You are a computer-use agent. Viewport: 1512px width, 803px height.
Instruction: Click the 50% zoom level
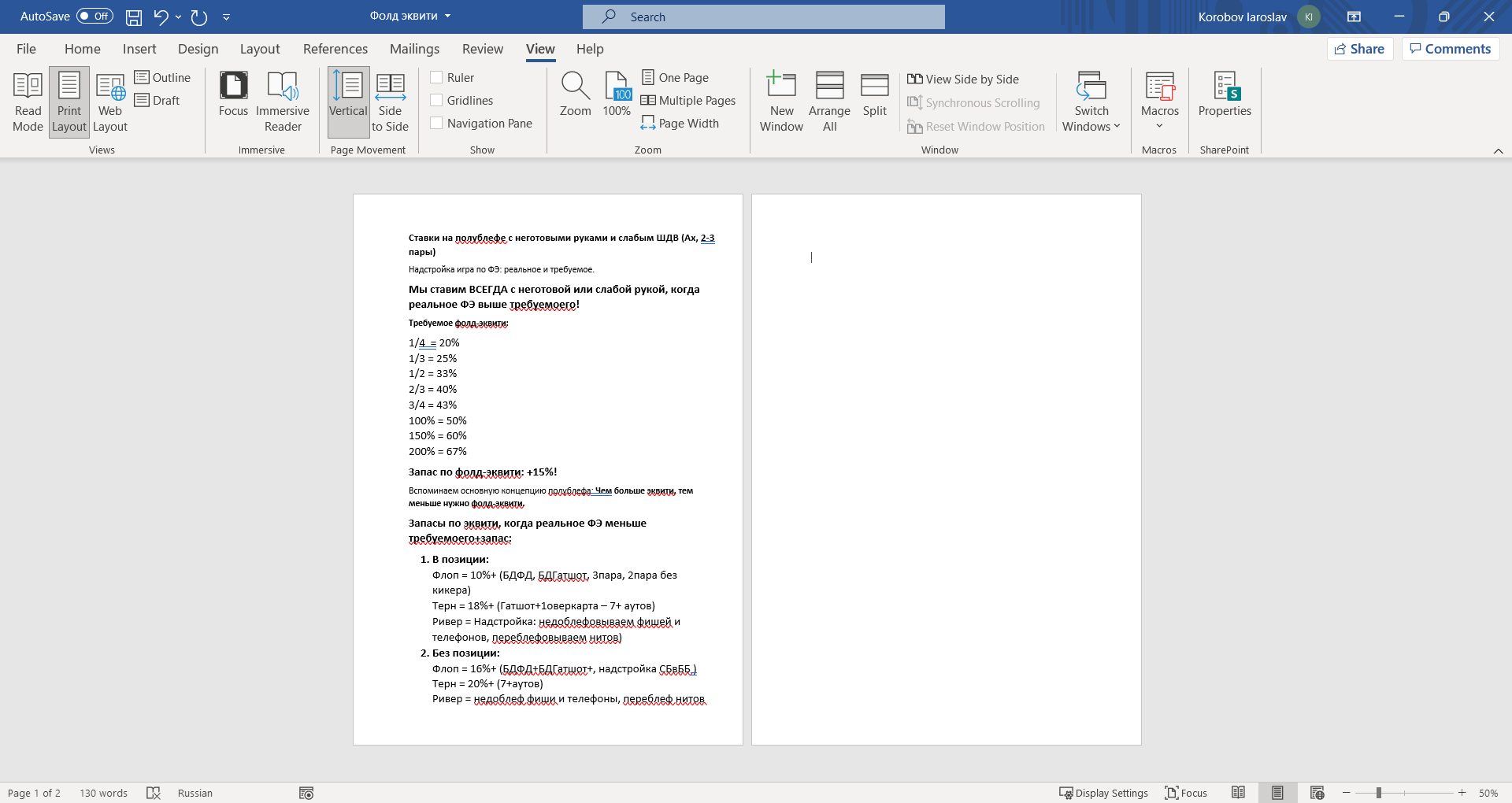pyautogui.click(x=1488, y=793)
